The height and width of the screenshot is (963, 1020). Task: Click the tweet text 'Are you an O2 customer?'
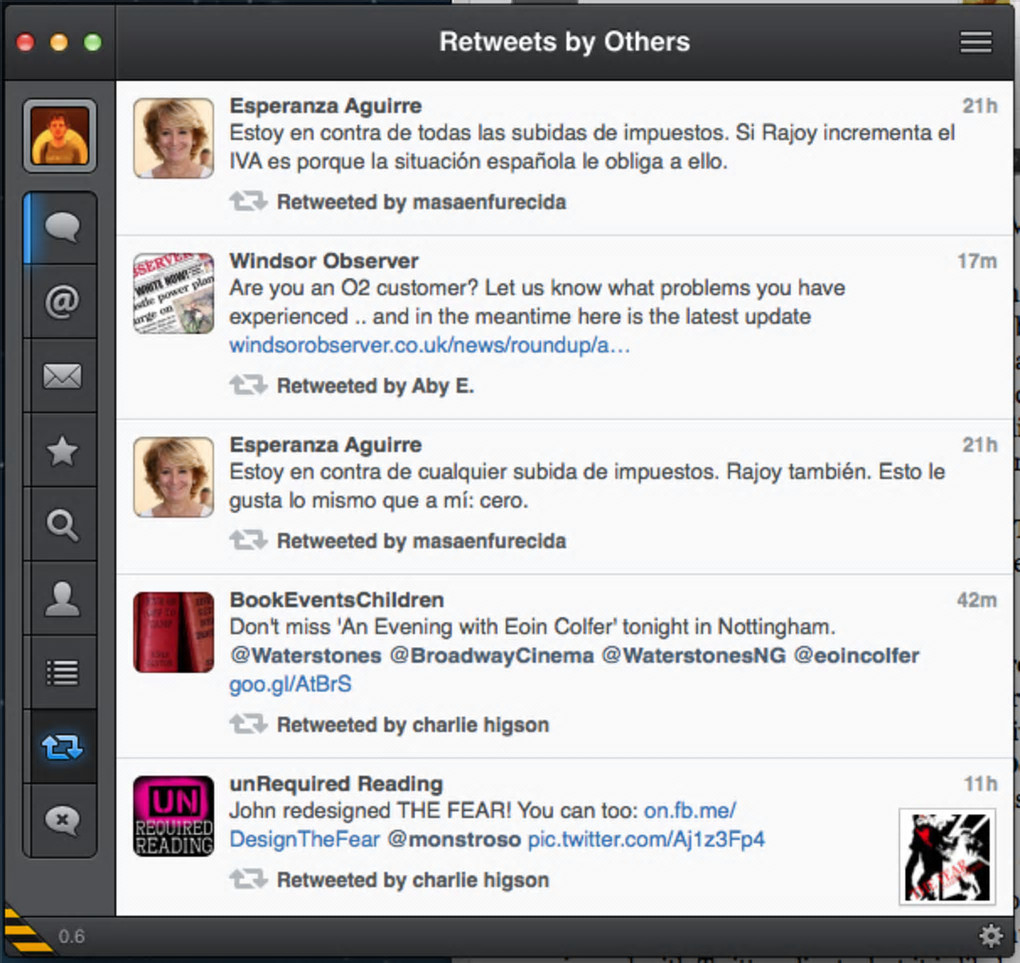click(x=354, y=288)
